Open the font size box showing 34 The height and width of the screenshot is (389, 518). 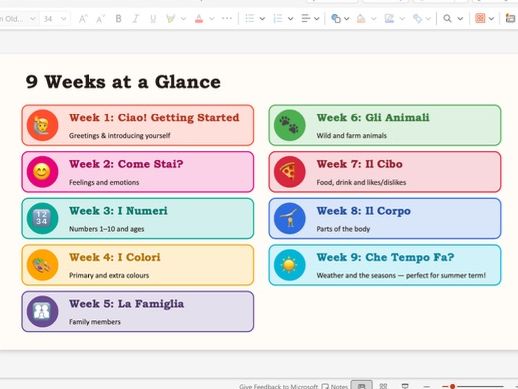[x=55, y=19]
